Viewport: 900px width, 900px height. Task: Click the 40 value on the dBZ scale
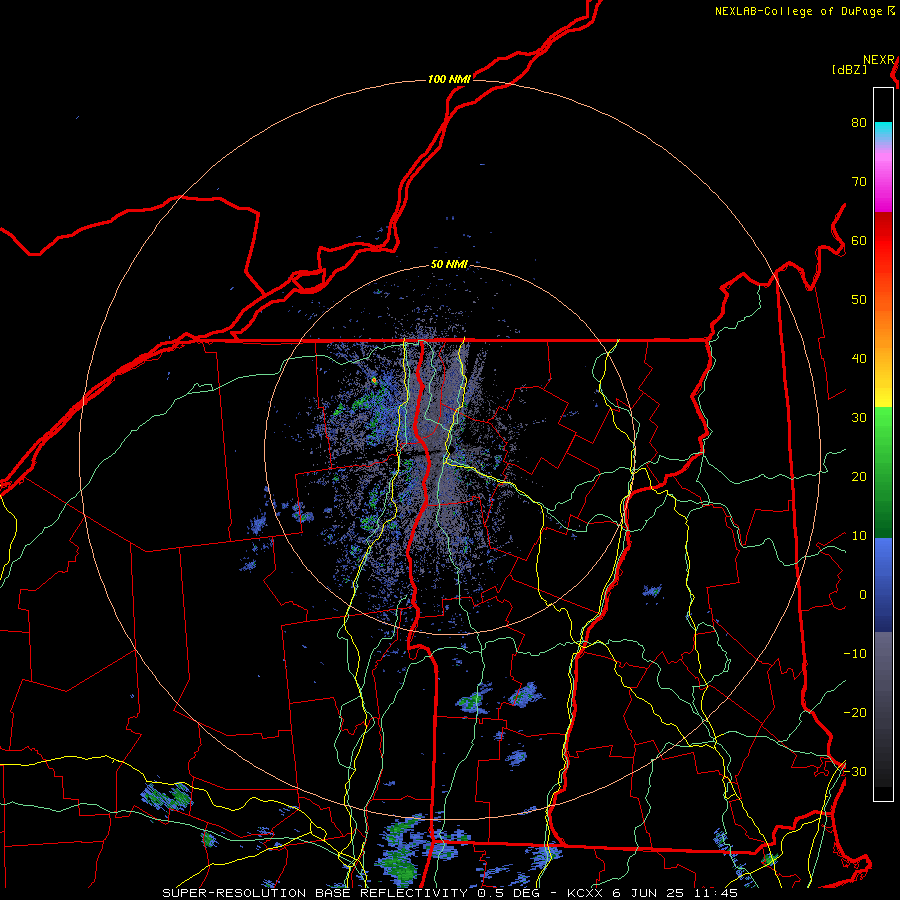[859, 359]
